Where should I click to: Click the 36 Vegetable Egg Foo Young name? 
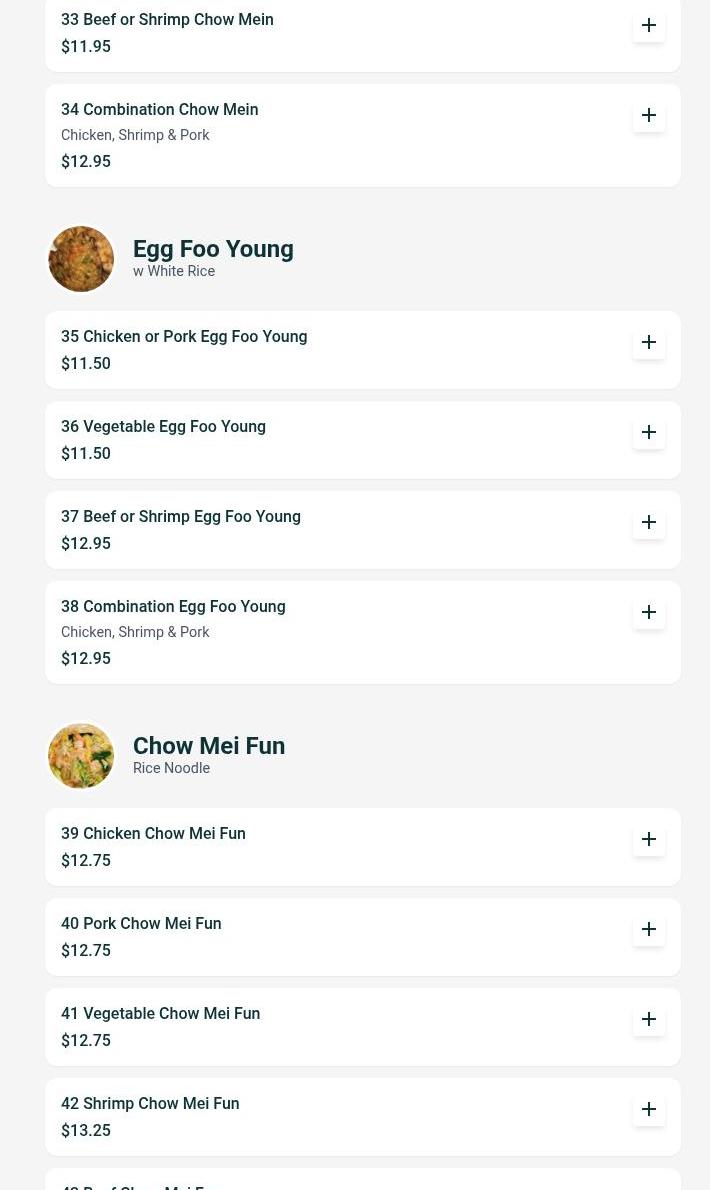(163, 427)
